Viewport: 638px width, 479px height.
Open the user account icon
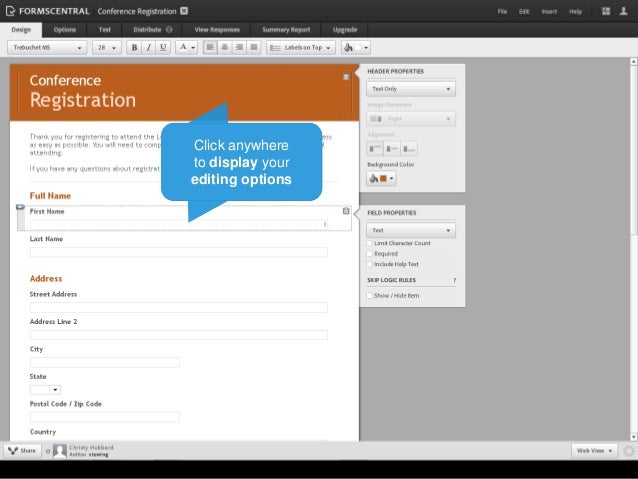(623, 11)
